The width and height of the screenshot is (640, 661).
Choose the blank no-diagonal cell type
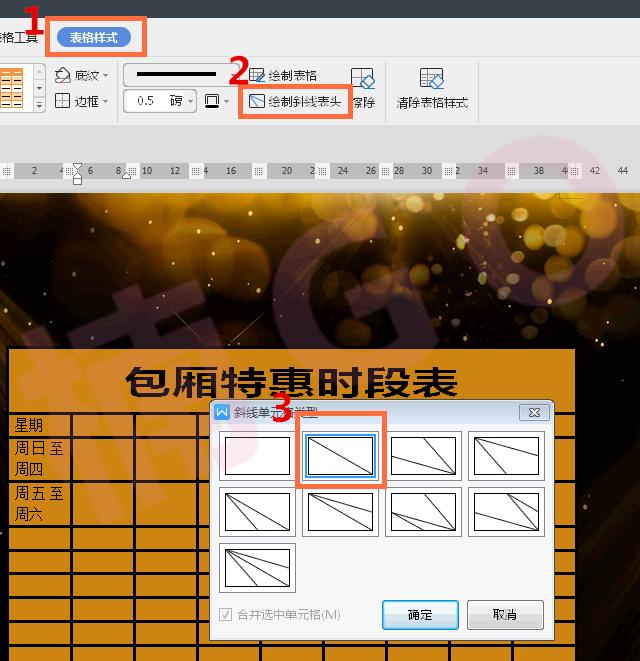(257, 456)
